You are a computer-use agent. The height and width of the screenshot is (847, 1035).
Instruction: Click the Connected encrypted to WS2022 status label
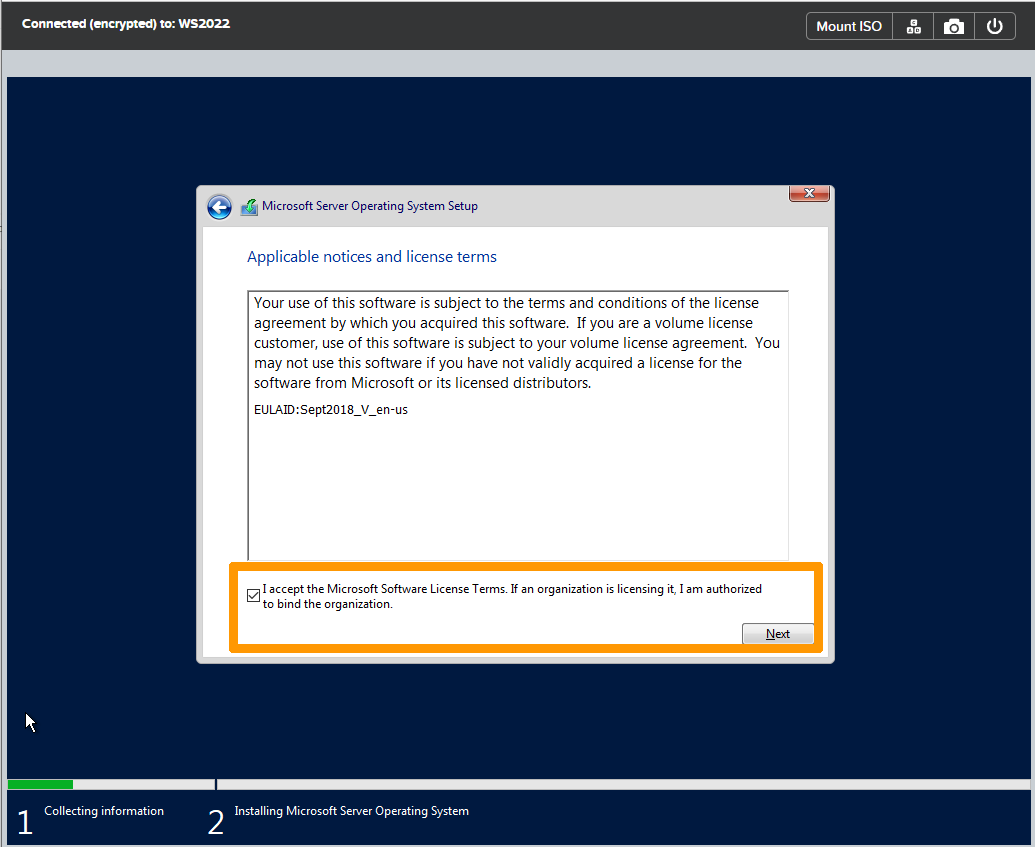125,23
